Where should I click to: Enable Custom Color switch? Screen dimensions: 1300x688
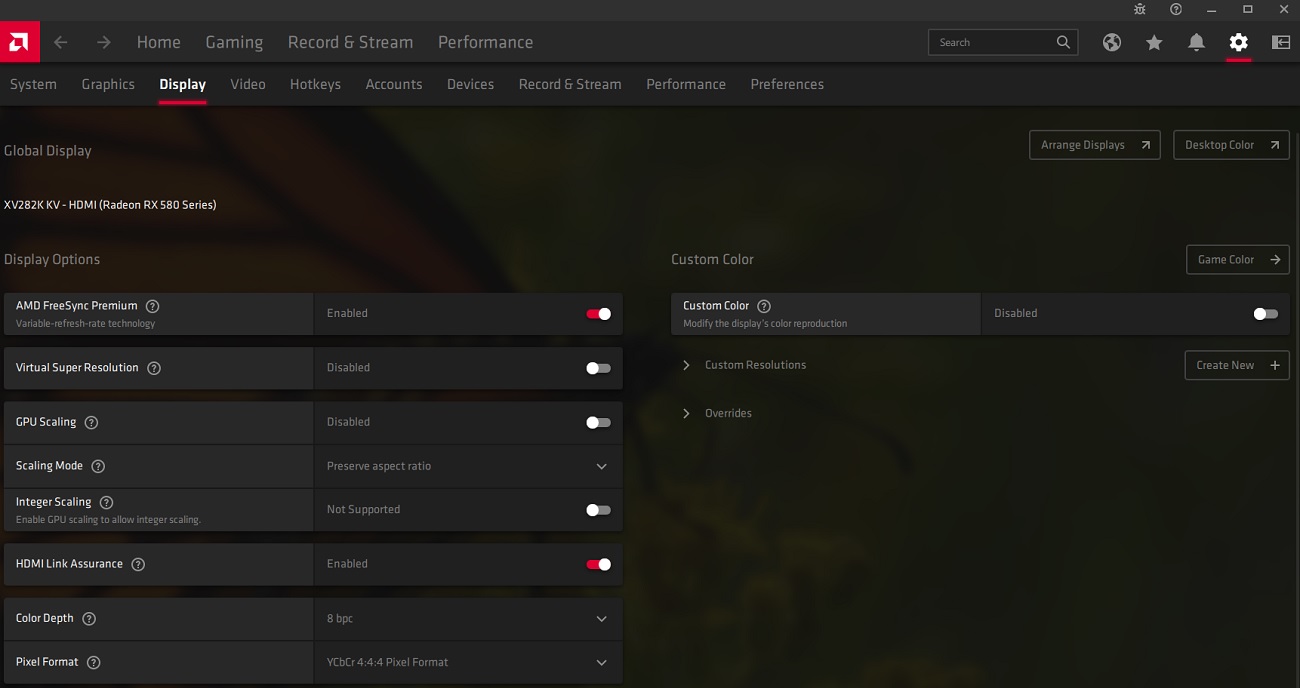pos(1265,314)
